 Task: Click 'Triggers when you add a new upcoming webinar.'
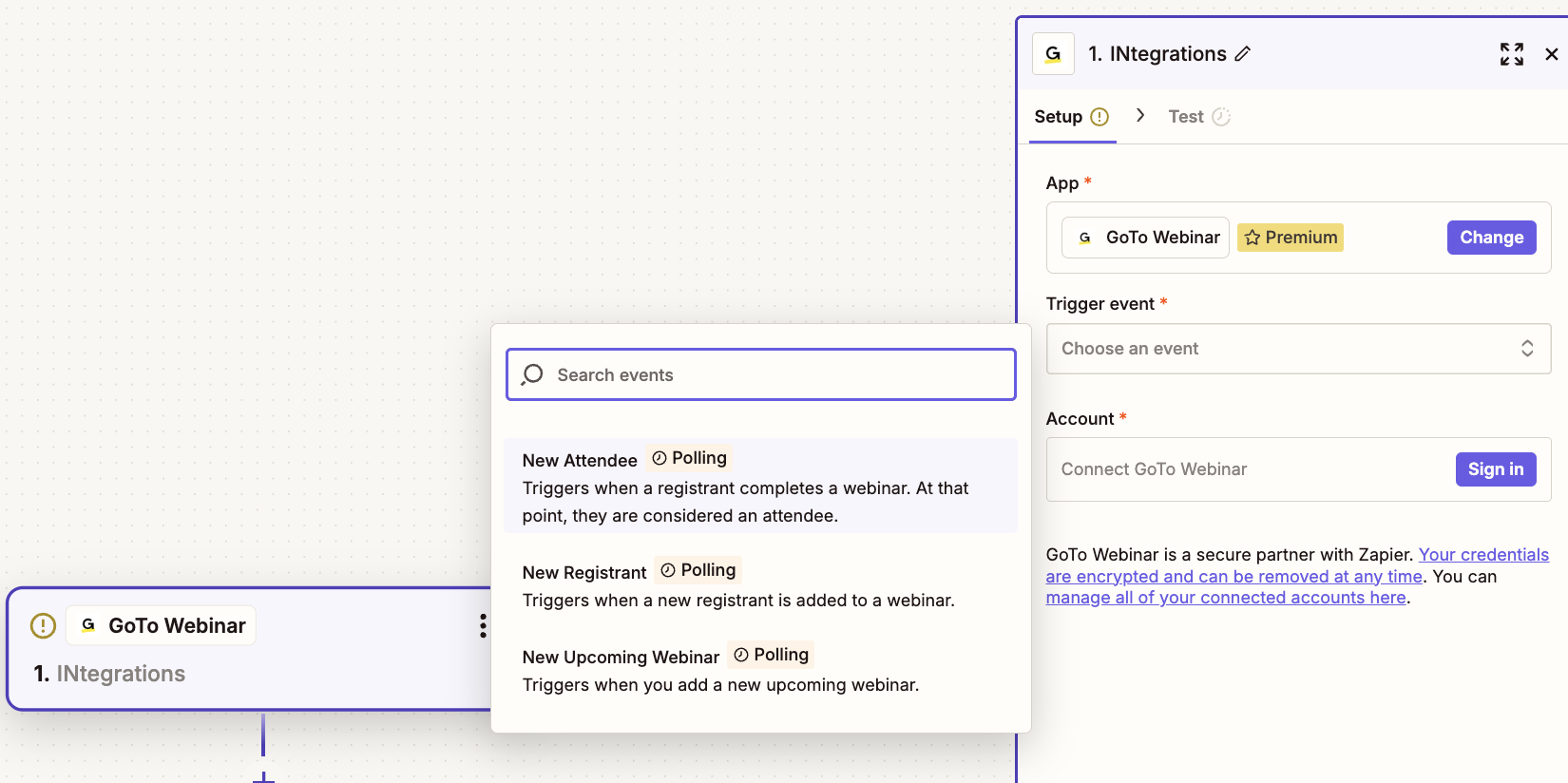click(x=720, y=685)
